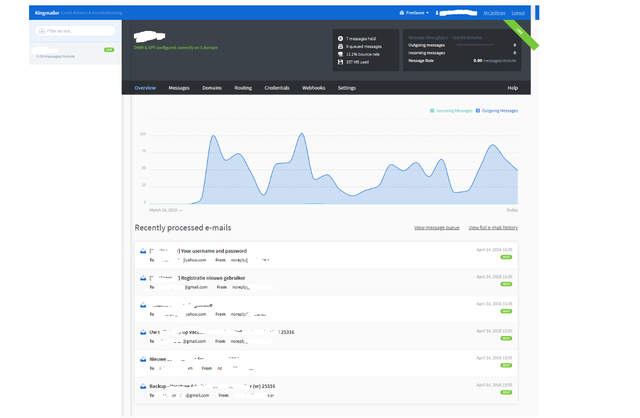Click the disk space used icon
The width and height of the screenshot is (640, 418).
(341, 61)
